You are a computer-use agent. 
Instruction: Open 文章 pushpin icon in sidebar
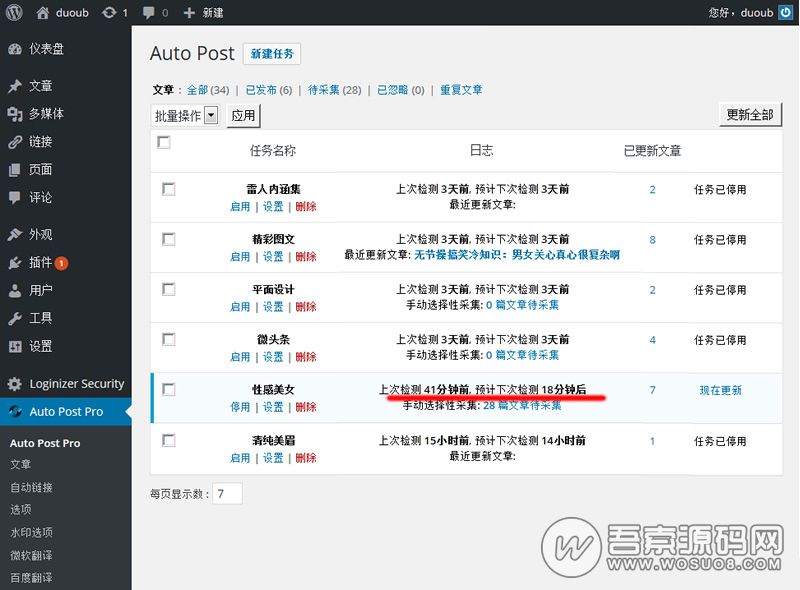point(15,86)
